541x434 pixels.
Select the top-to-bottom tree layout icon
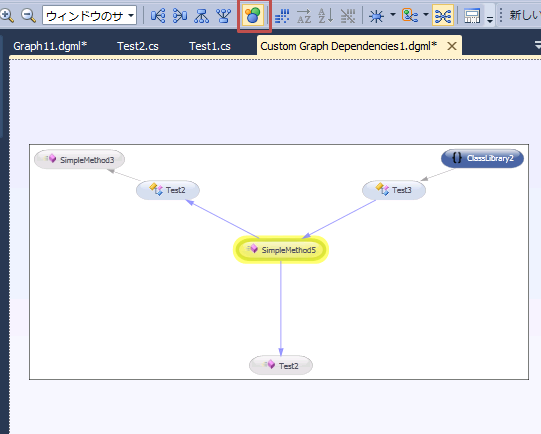pyautogui.click(x=201, y=16)
